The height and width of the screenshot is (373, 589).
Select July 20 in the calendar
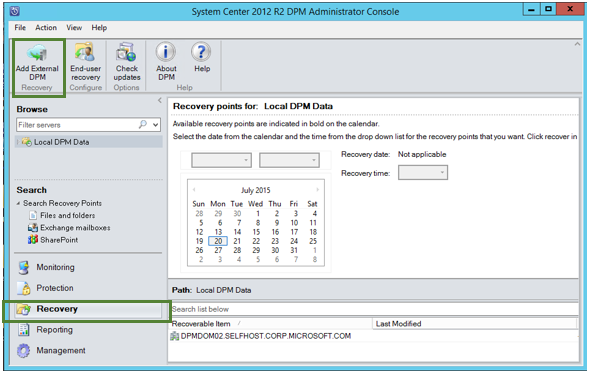point(218,241)
